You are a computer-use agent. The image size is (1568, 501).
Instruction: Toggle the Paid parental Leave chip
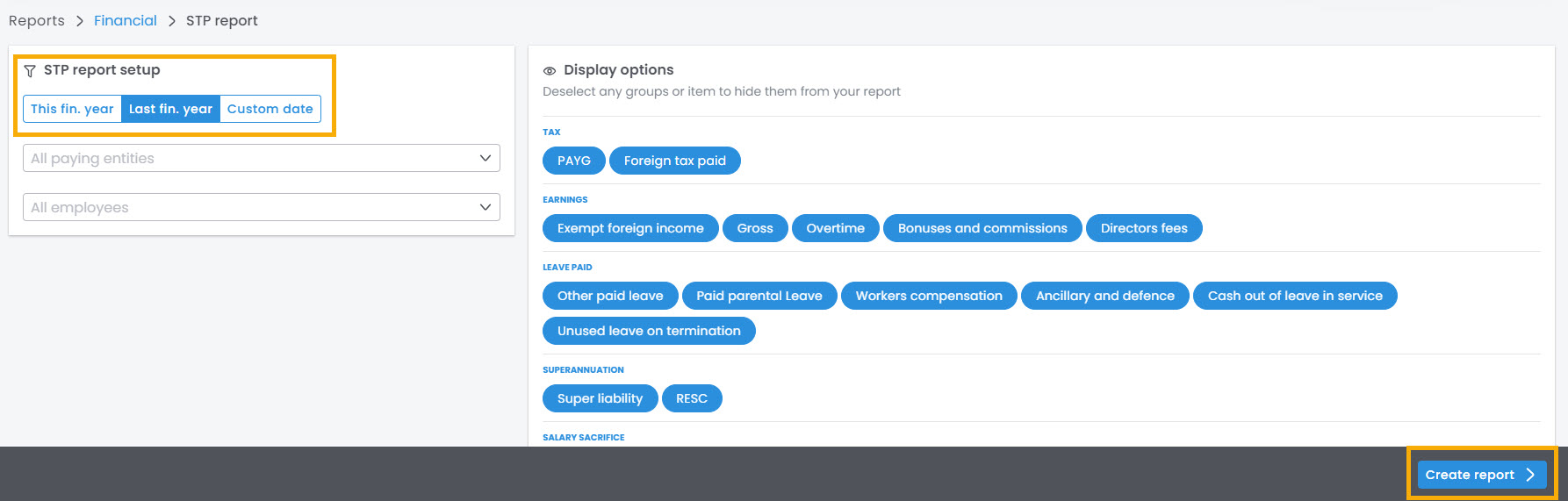coord(759,296)
